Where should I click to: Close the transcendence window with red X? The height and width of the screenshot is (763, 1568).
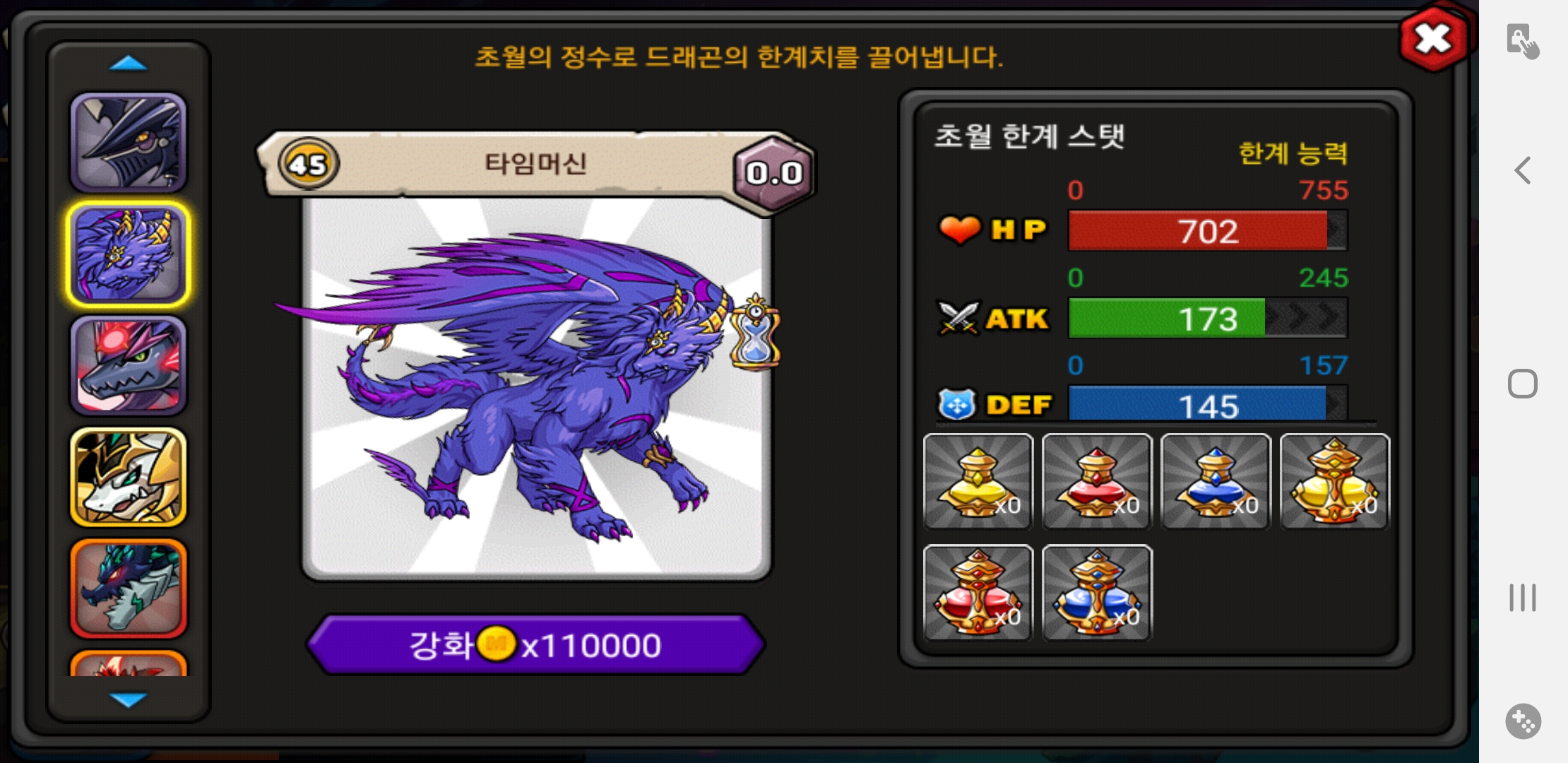click(x=1433, y=39)
